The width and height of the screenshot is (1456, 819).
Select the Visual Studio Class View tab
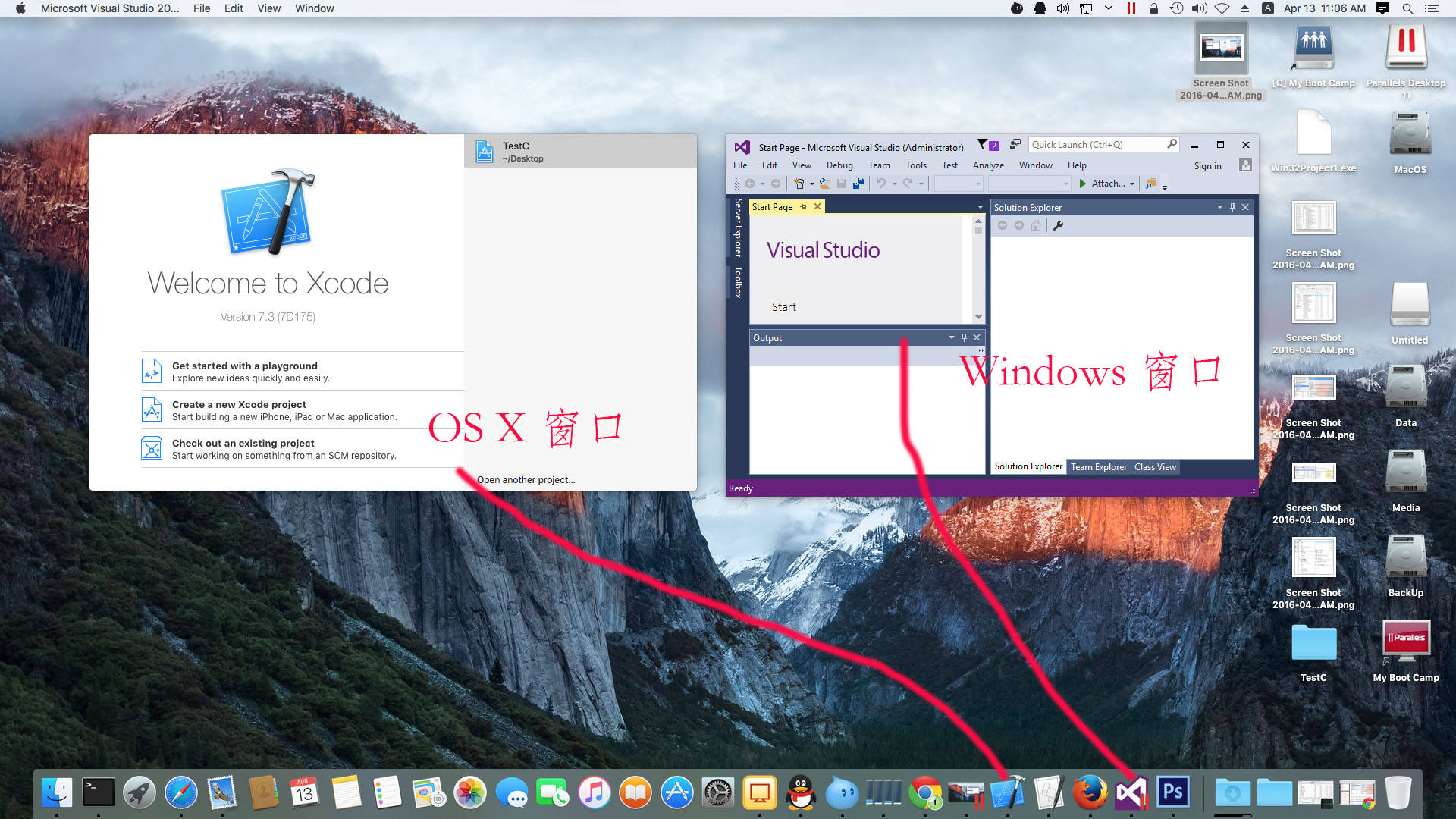(1155, 467)
